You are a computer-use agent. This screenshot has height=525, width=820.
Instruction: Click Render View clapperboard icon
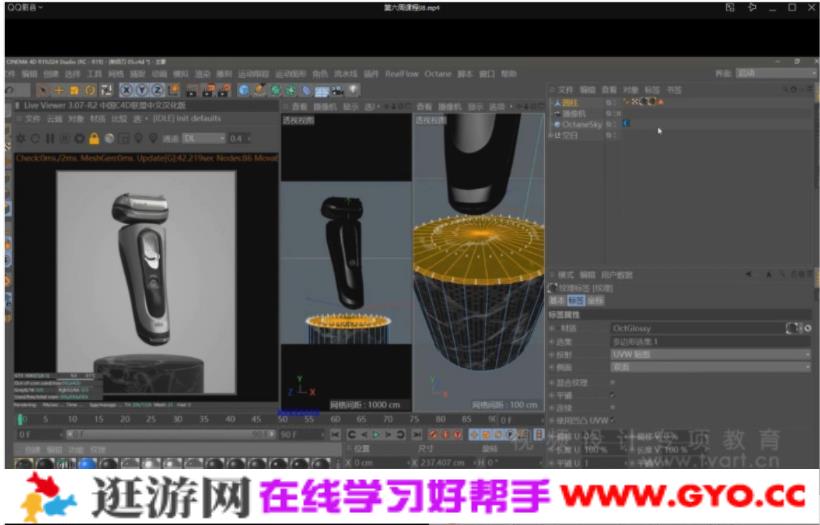pos(192,90)
